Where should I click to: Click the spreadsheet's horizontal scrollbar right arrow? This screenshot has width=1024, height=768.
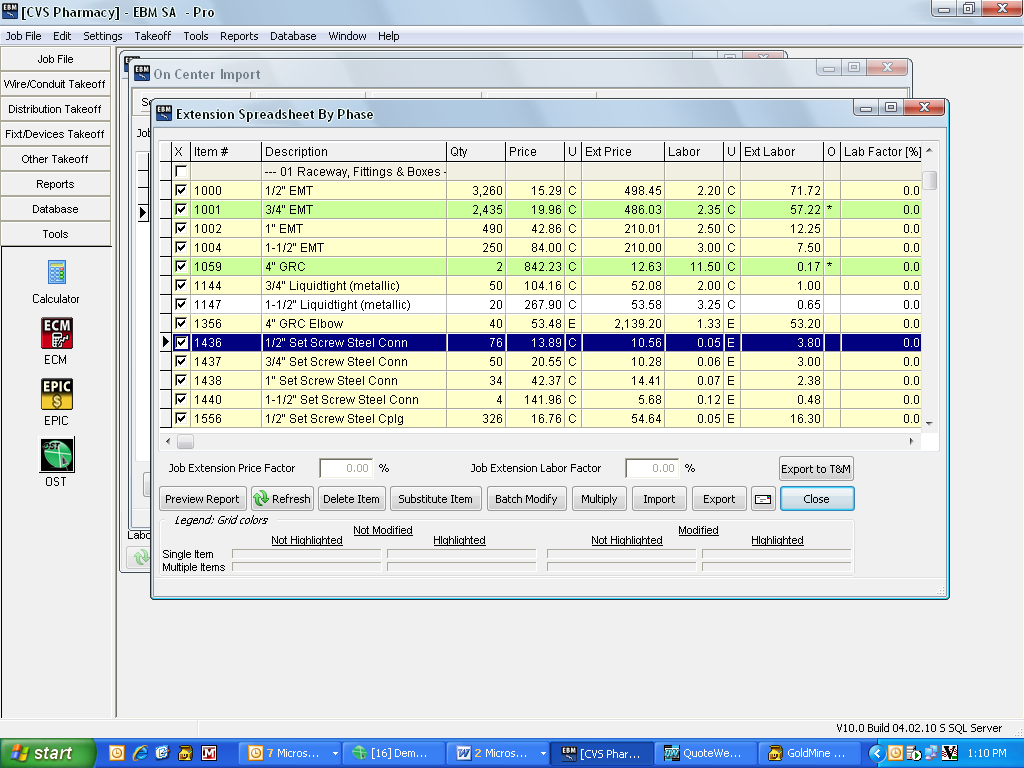(x=911, y=441)
